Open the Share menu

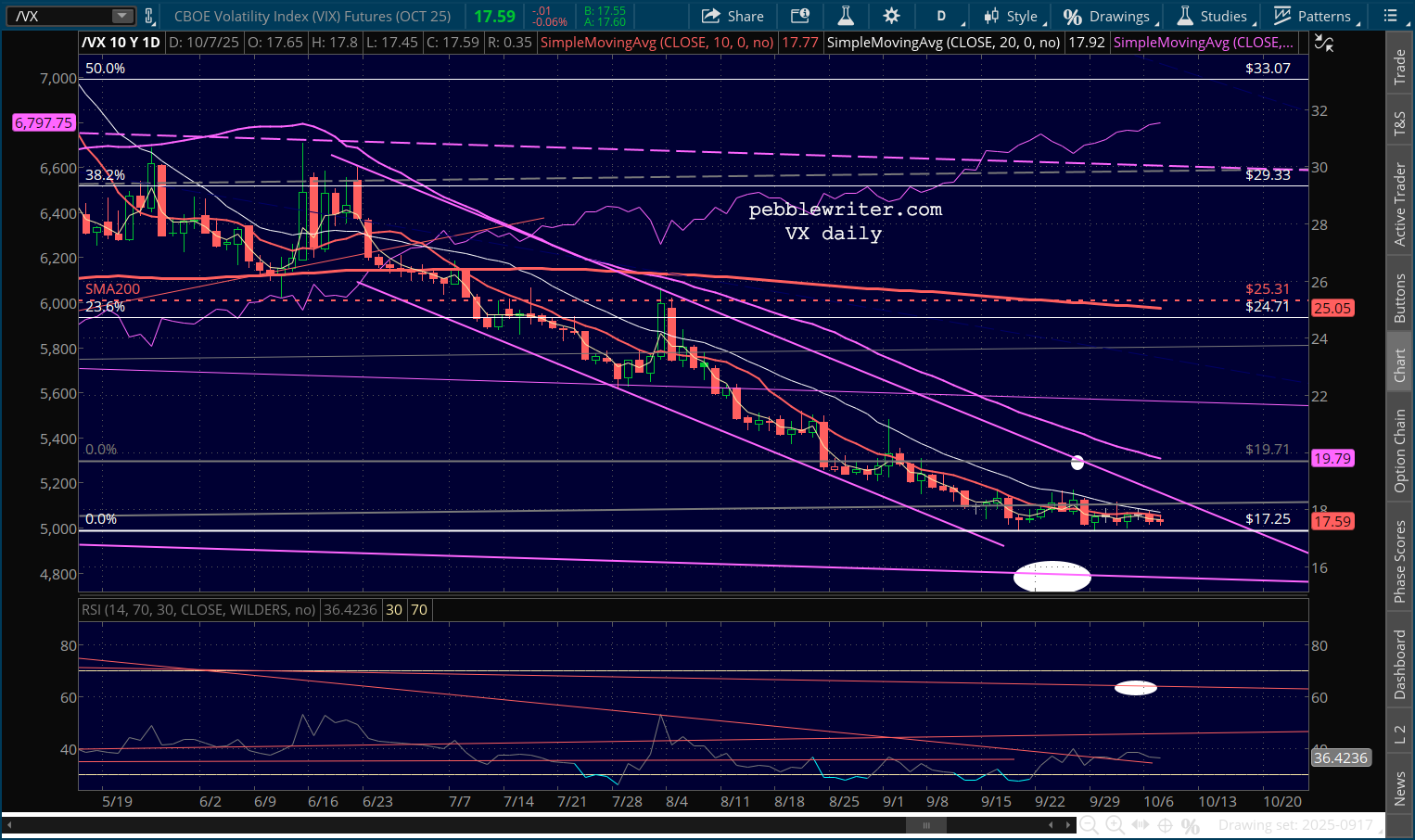733,16
